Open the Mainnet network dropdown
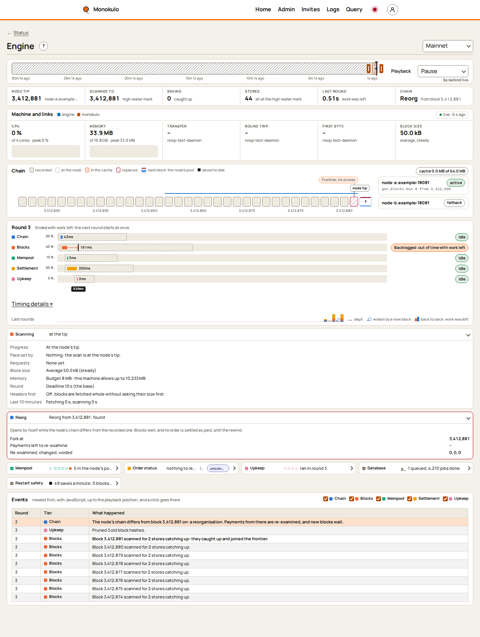Viewport: 480px width, 637px height. coord(447,46)
